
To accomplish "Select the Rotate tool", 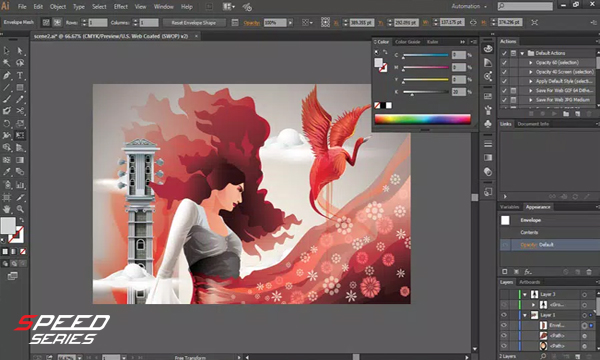I will coord(7,123).
